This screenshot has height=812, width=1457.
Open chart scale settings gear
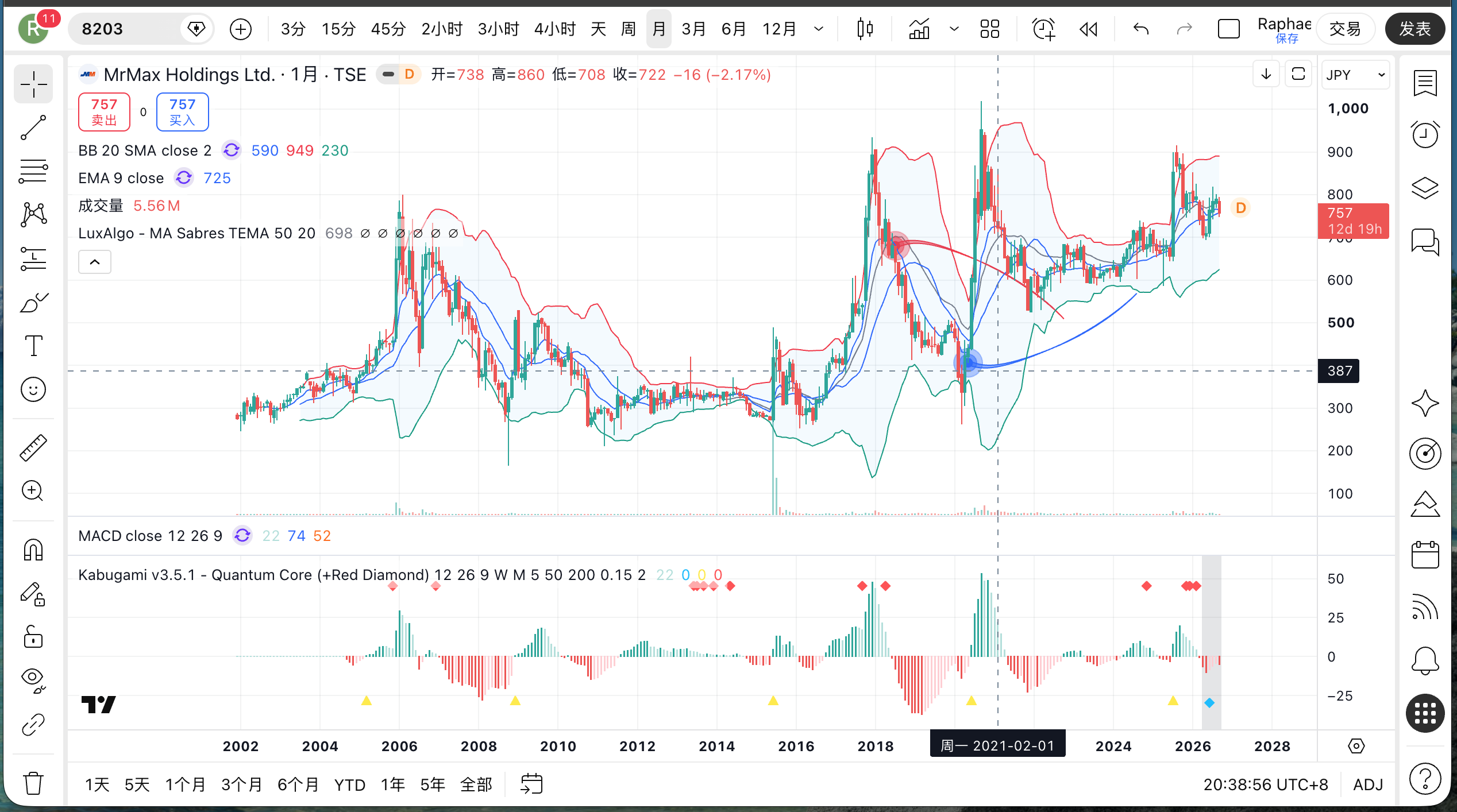(1356, 746)
